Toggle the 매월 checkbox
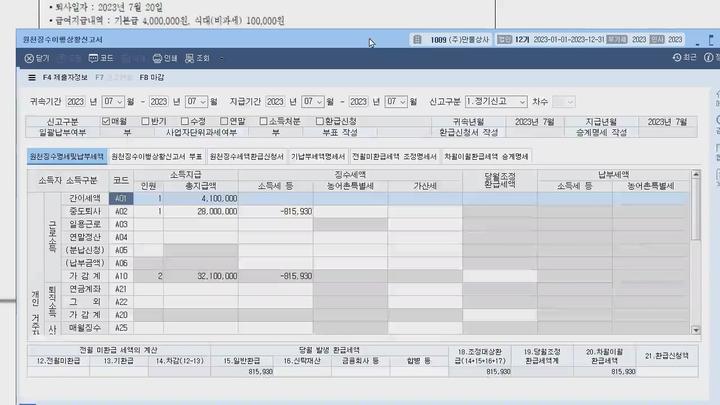720x405 pixels. (x=106, y=121)
